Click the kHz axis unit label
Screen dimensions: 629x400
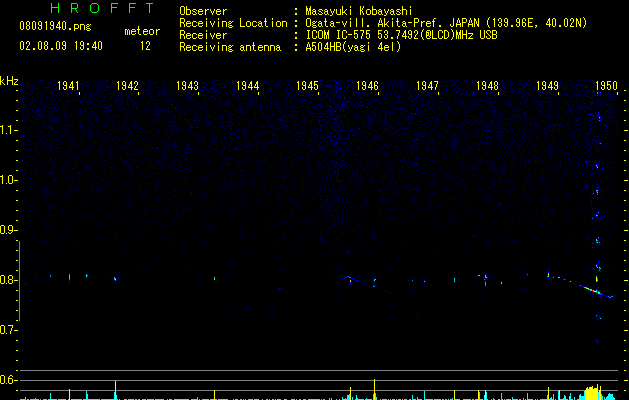(9, 81)
